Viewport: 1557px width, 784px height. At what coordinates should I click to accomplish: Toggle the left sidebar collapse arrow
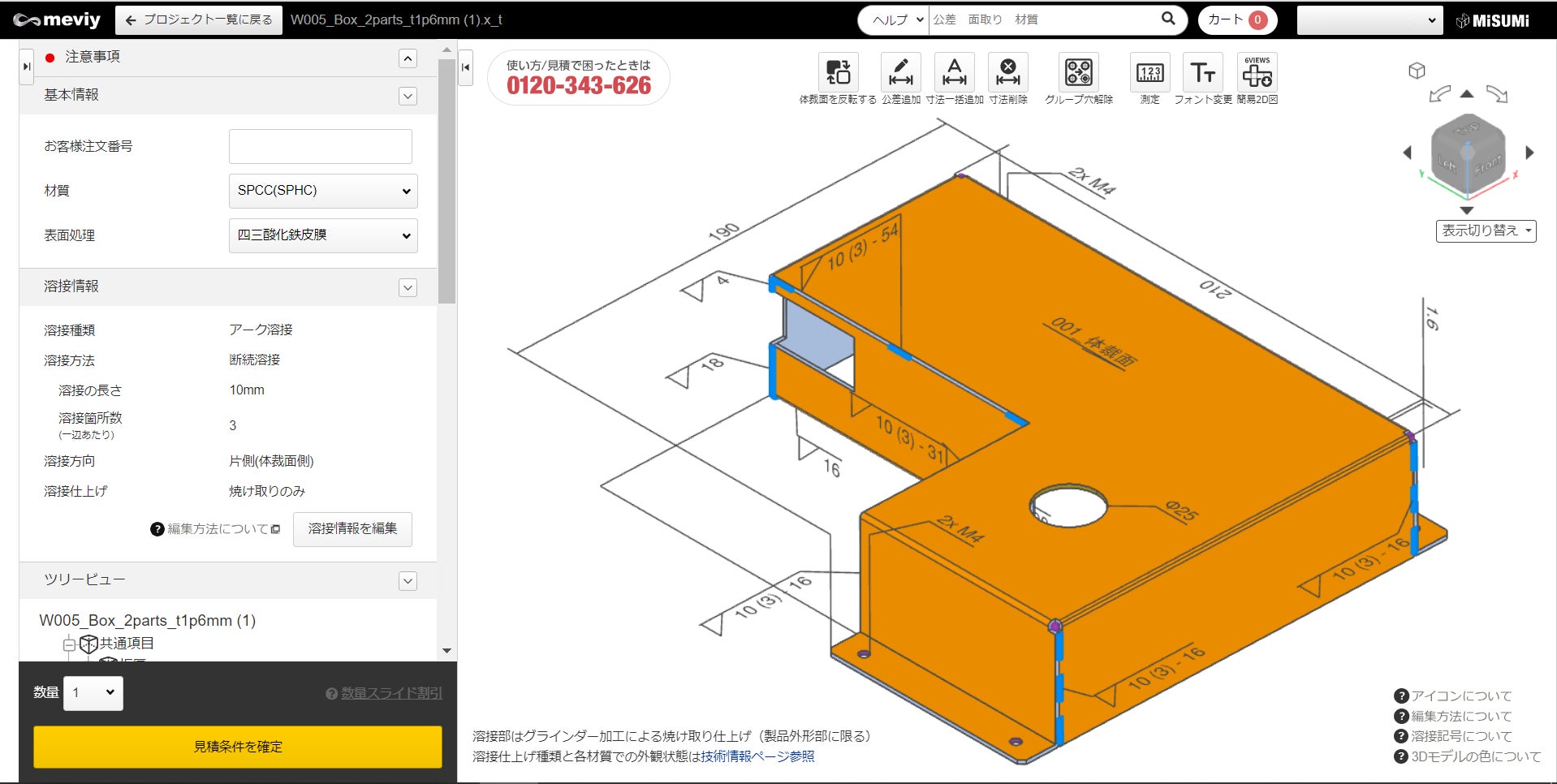[x=465, y=67]
